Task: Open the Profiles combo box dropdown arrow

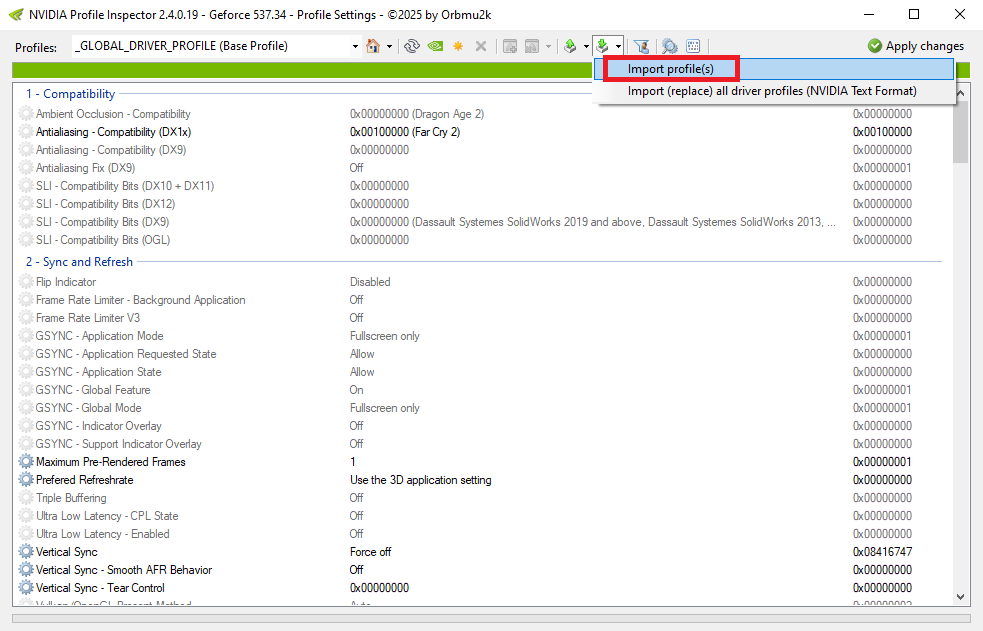Action: tap(355, 46)
